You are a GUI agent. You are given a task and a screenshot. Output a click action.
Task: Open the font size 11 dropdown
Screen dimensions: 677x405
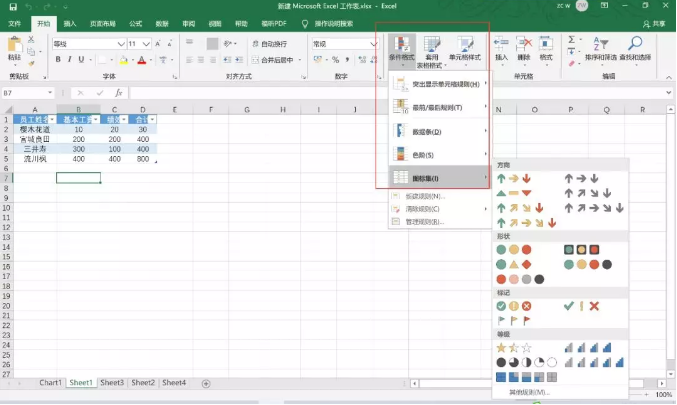click(146, 44)
